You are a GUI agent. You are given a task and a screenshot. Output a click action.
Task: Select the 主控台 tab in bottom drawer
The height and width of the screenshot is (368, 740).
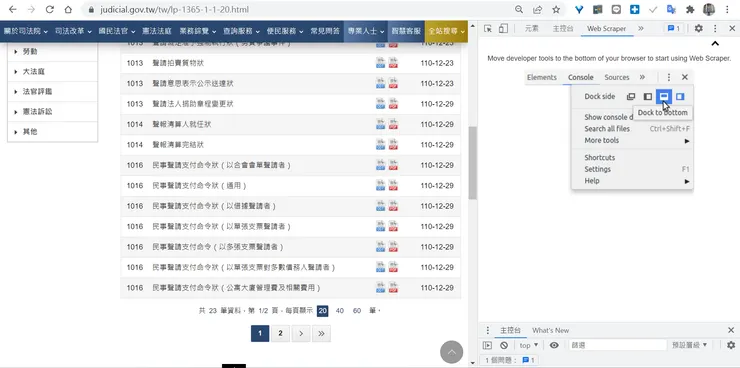tap(510, 330)
